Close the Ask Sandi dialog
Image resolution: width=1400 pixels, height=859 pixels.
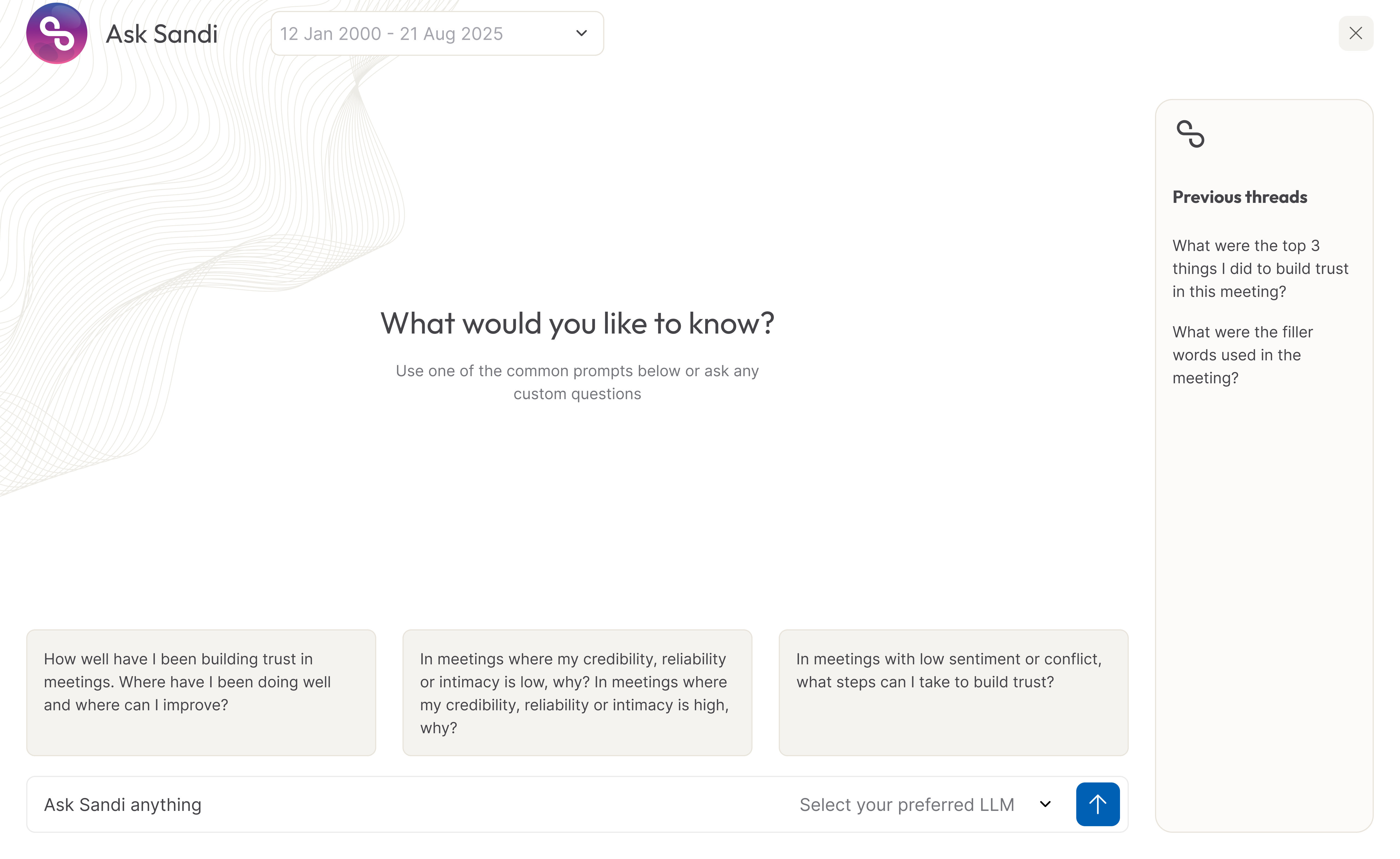point(1355,34)
